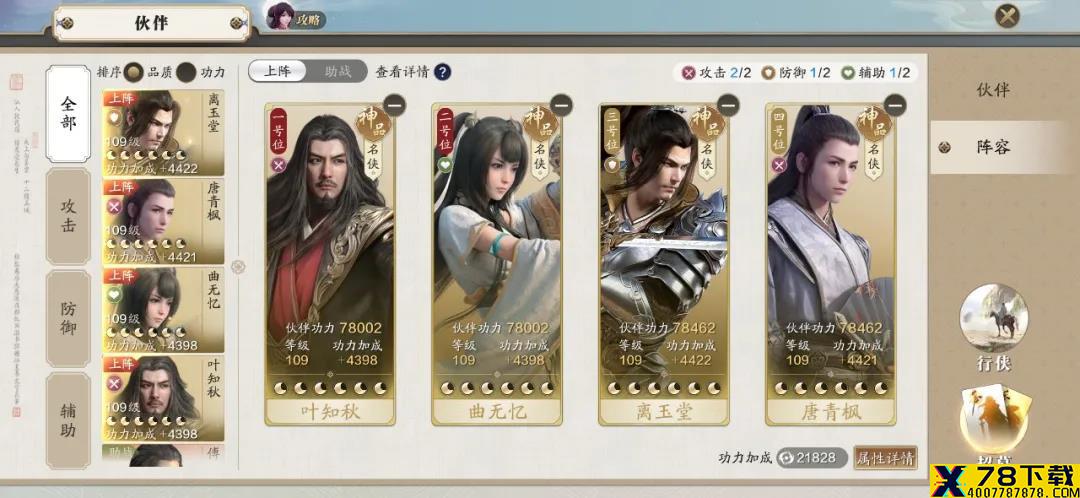
Task: Filter partners by the 辅助 tab
Action: [x=68, y=420]
